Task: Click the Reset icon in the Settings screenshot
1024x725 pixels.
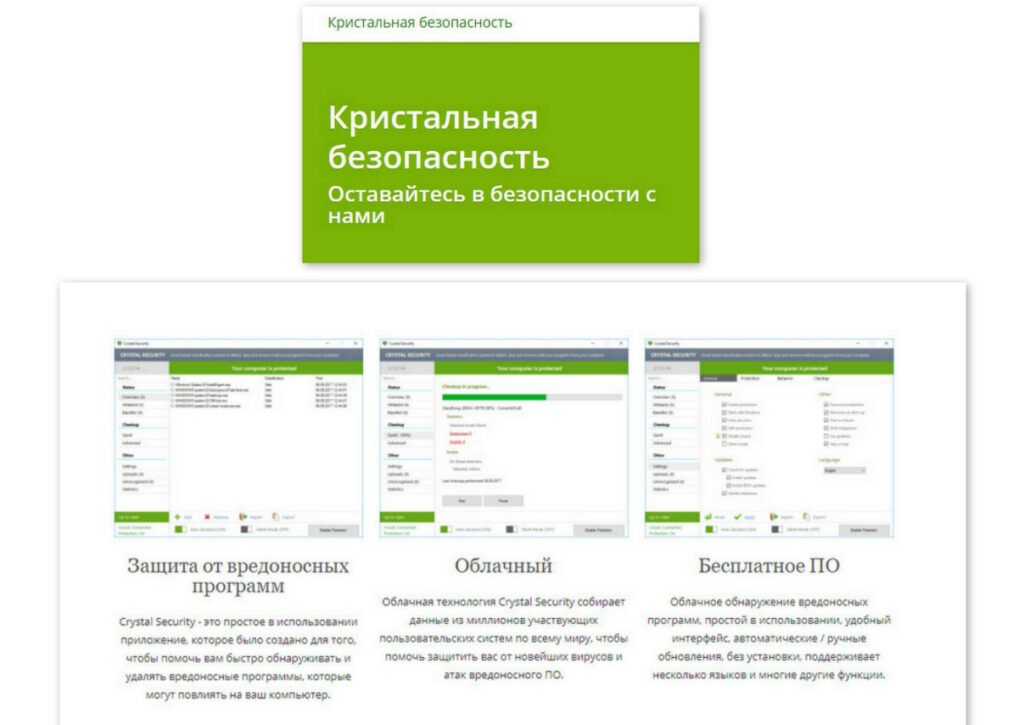Action: [x=706, y=517]
